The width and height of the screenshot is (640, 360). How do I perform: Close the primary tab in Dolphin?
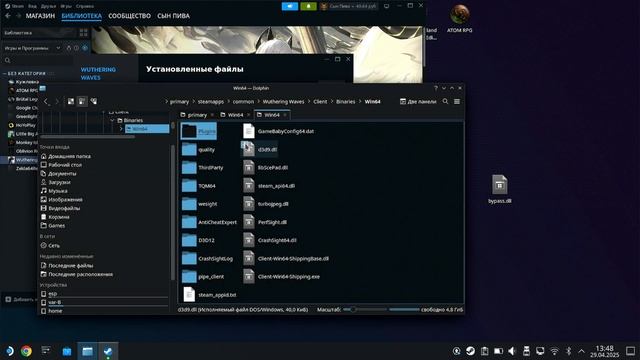point(212,115)
